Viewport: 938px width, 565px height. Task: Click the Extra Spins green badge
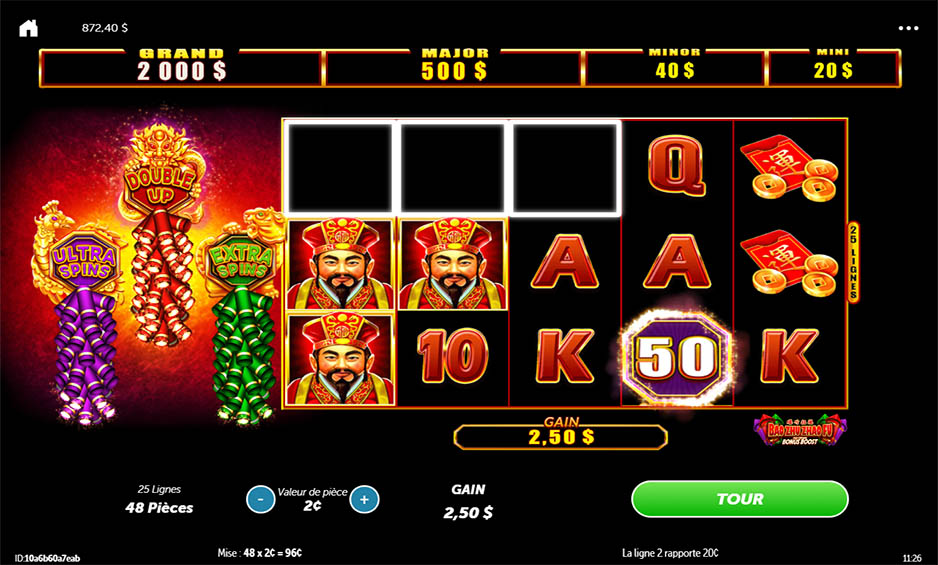click(240, 262)
